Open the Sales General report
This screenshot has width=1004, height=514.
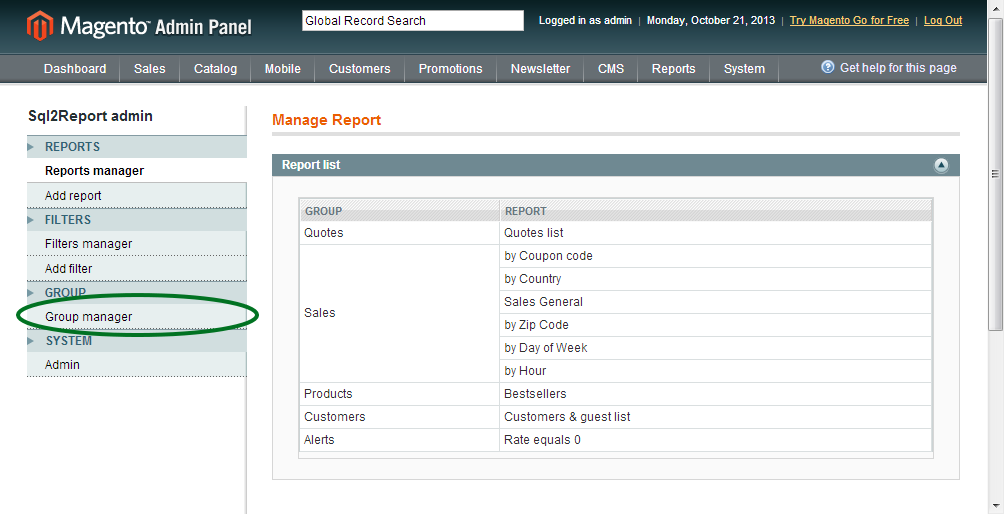coord(544,302)
